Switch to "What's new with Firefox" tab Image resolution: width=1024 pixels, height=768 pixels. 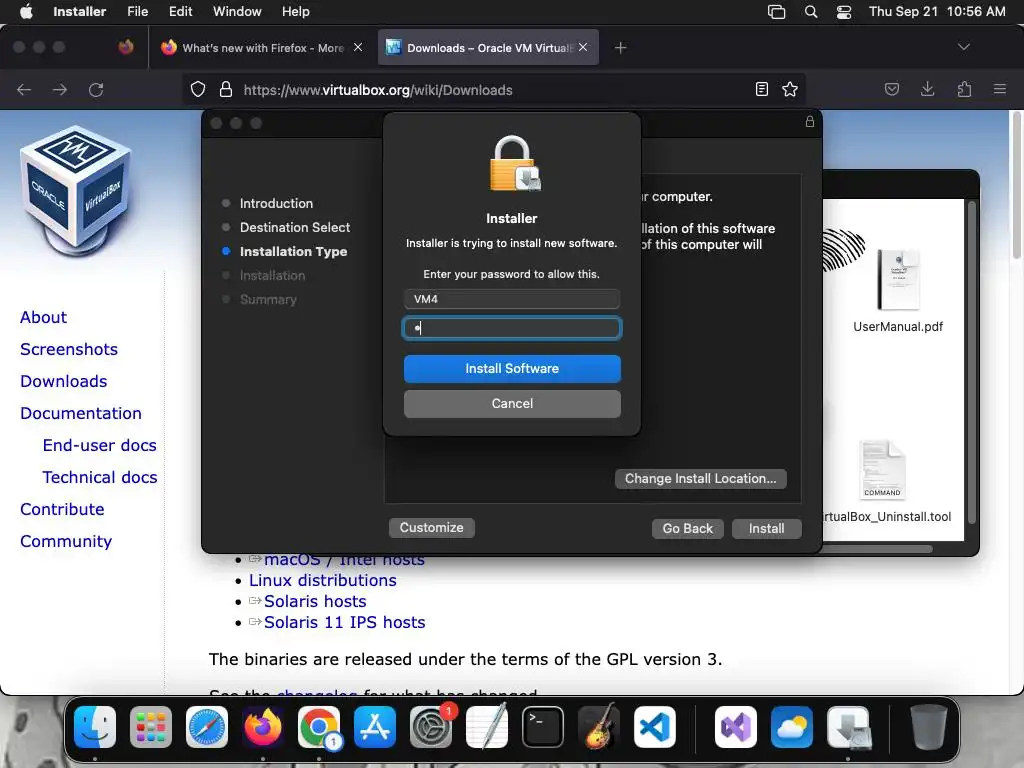[261, 48]
